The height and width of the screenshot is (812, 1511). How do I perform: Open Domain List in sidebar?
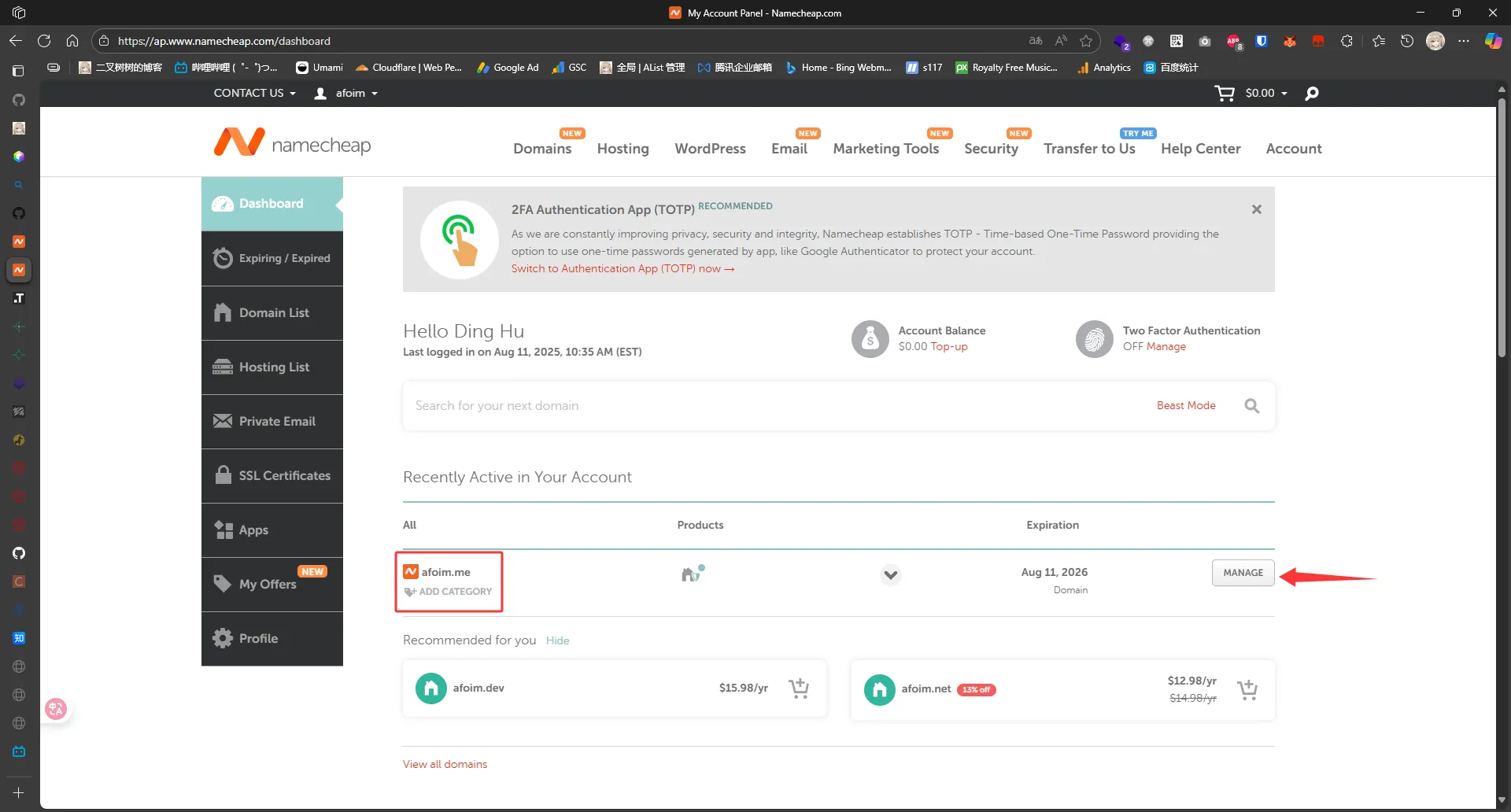pos(272,313)
